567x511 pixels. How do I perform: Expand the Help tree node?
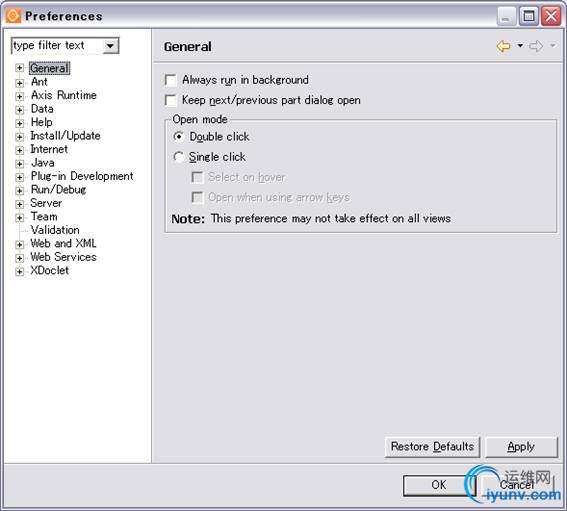pyautogui.click(x=20, y=123)
